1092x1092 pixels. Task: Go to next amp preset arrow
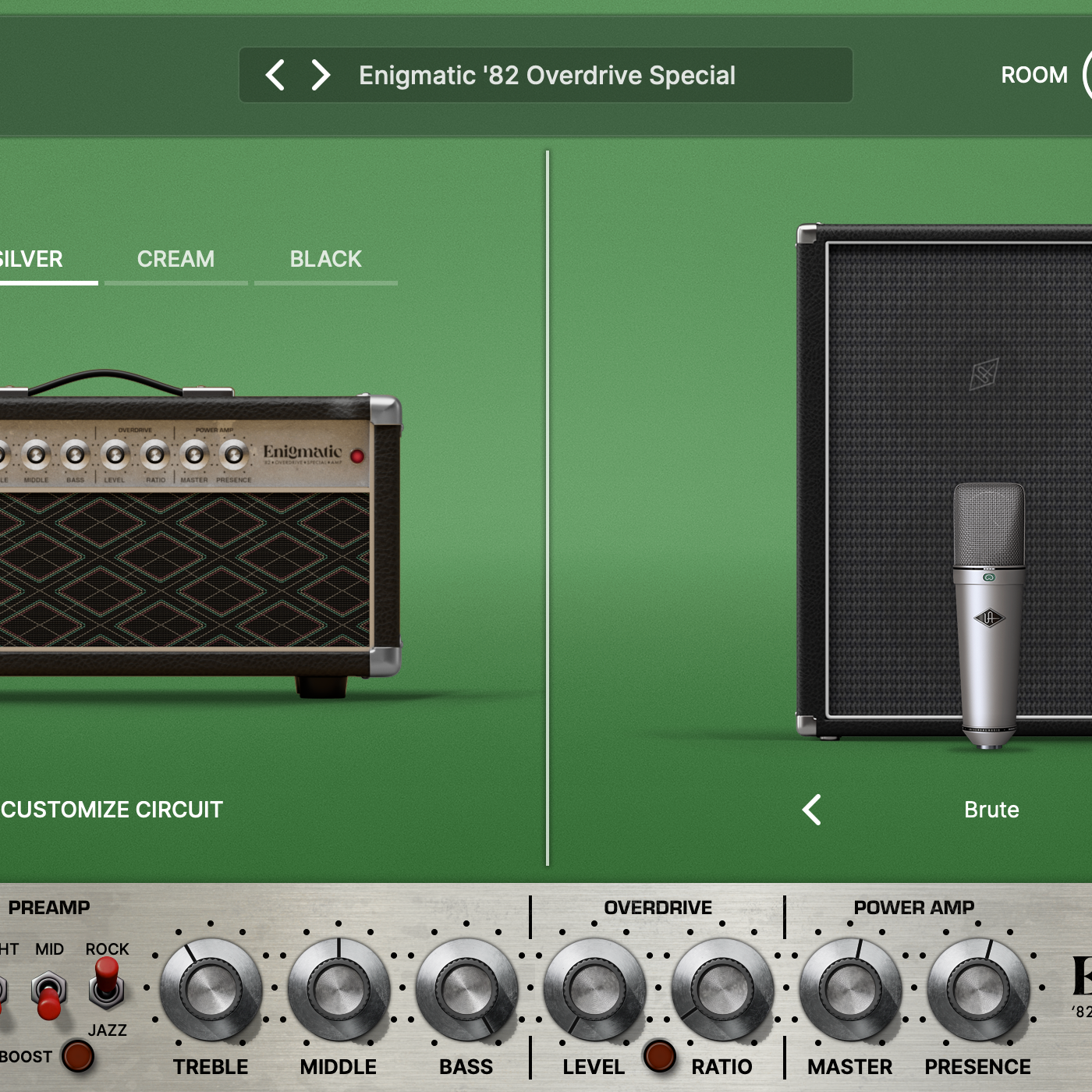[x=320, y=76]
